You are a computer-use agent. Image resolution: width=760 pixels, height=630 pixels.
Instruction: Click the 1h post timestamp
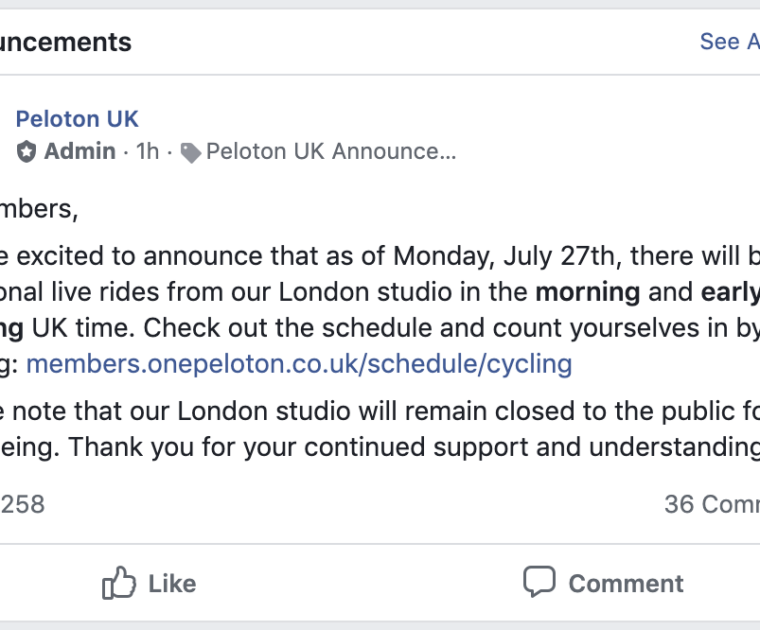pos(147,152)
